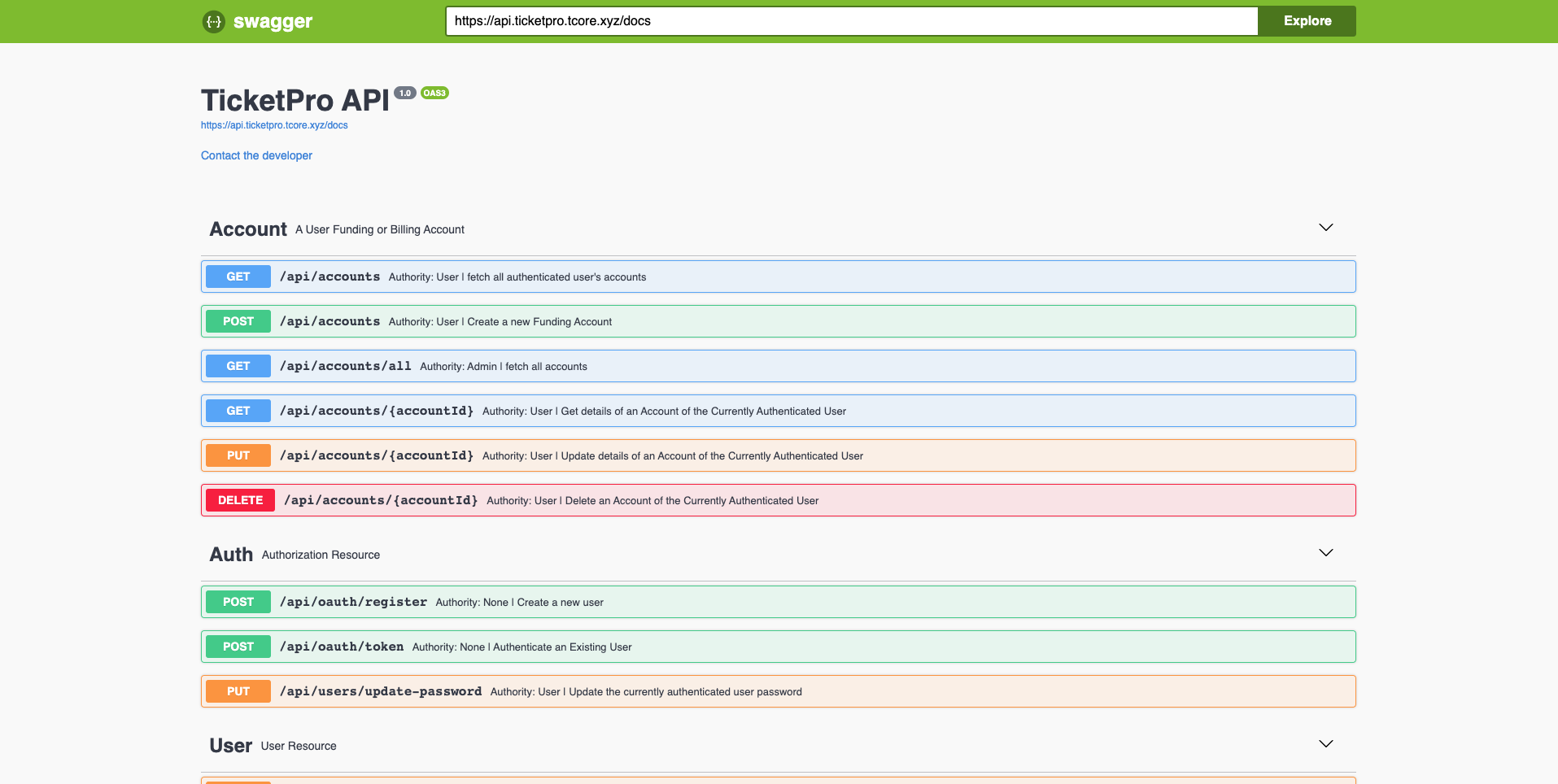Expand POST /api/oauth/token endpoint
Image resolution: width=1558 pixels, height=784 pixels.
779,647
